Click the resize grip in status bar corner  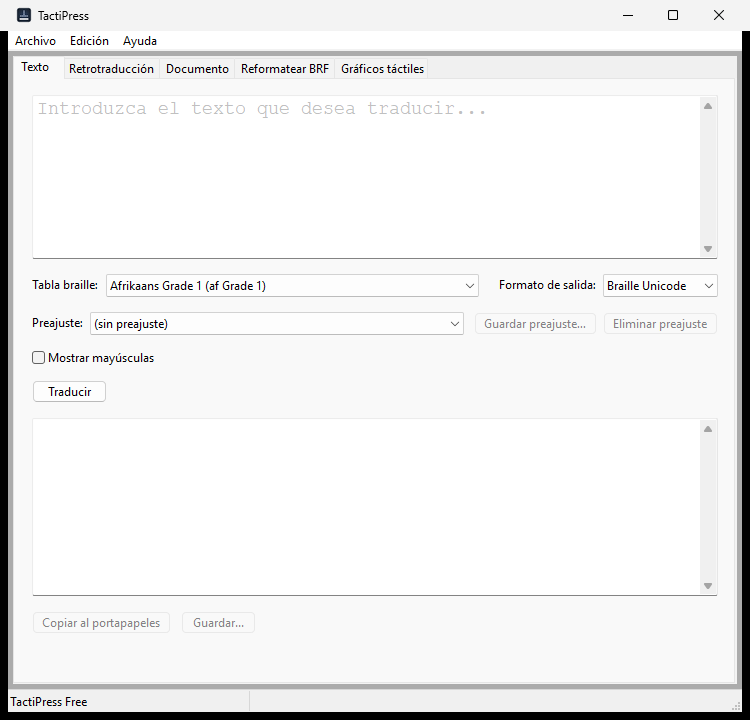(736, 707)
